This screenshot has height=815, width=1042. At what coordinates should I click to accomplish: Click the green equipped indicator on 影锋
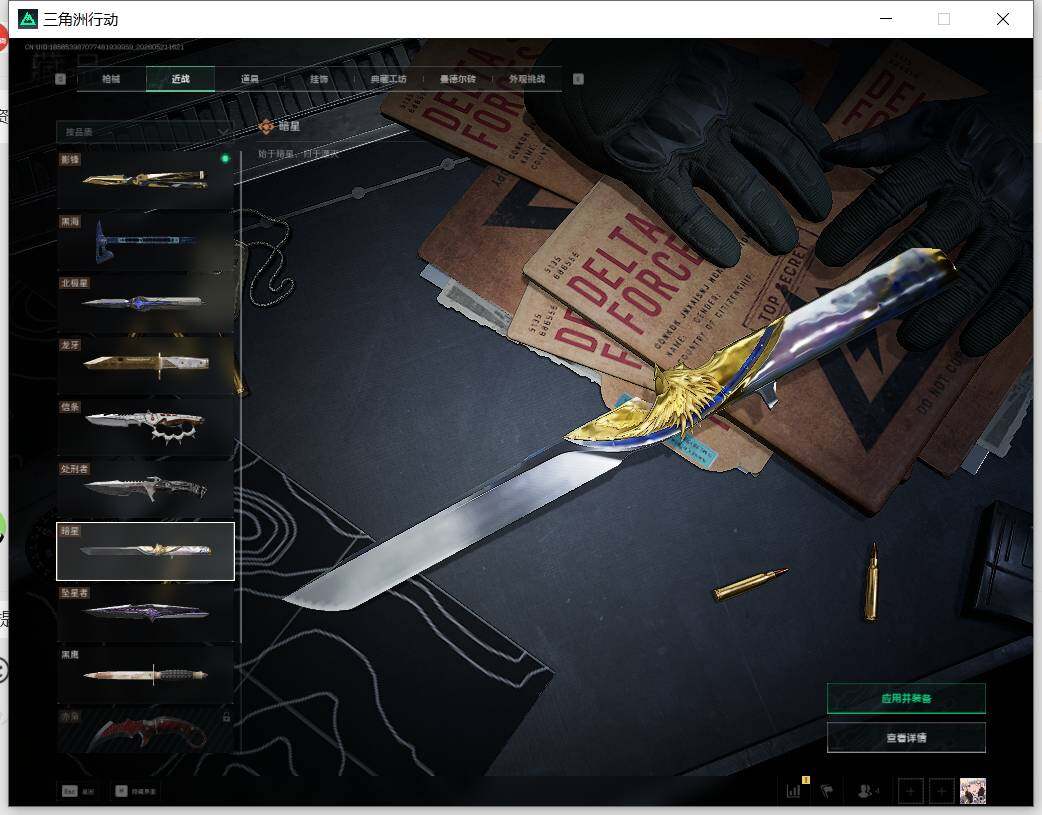click(225, 159)
